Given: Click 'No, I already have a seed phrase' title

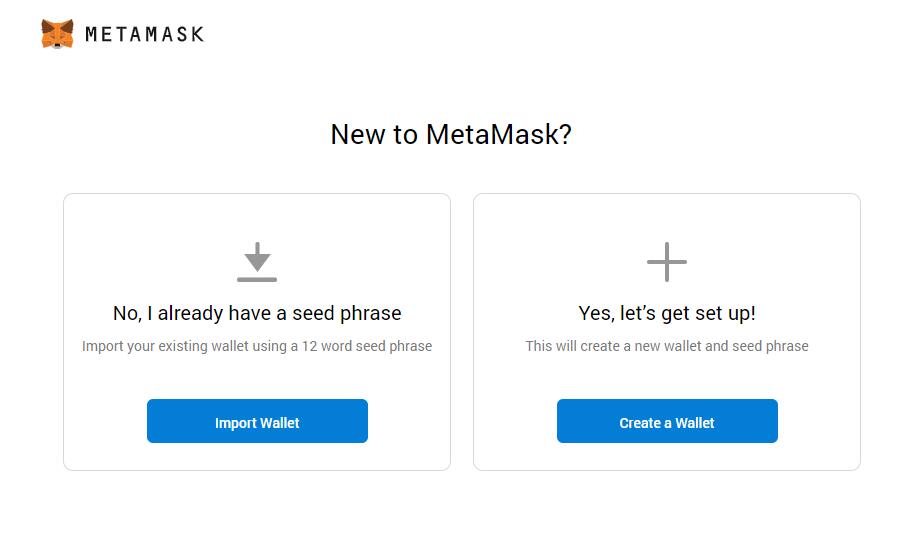Looking at the screenshot, I should (257, 313).
